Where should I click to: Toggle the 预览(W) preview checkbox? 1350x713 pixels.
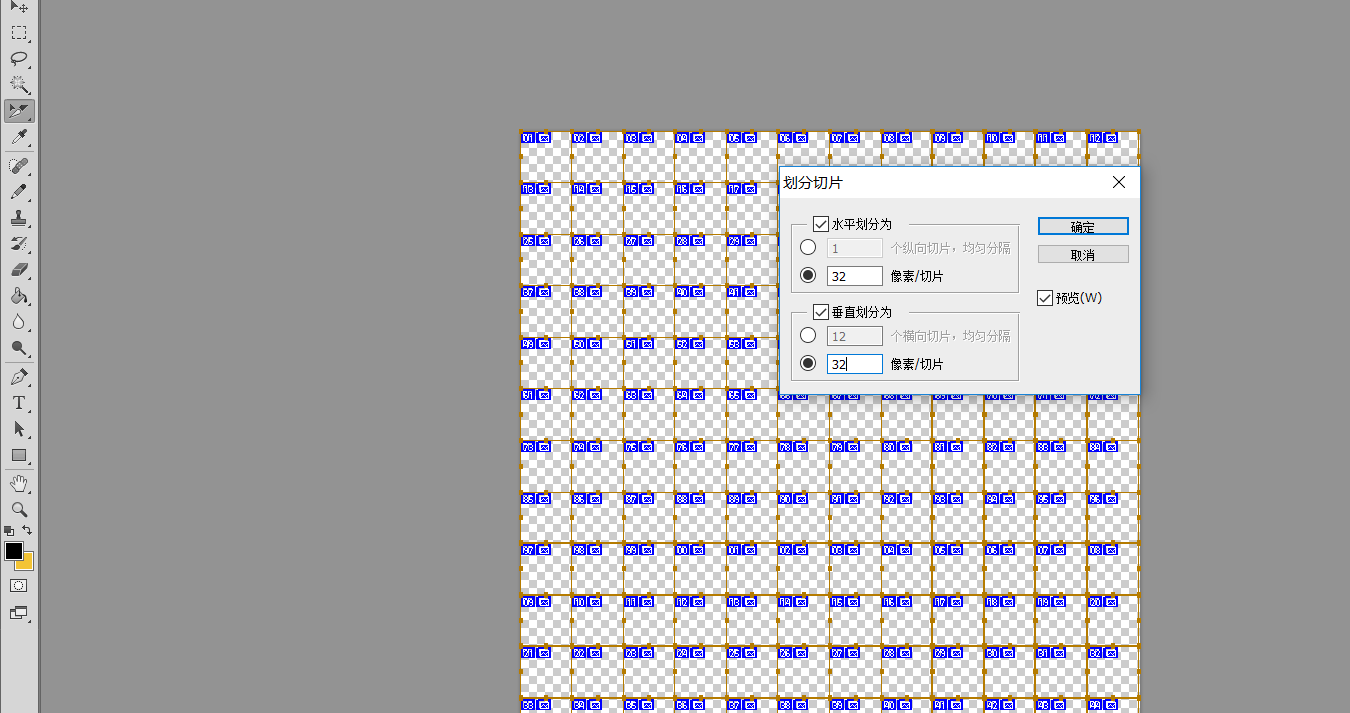tap(1045, 298)
